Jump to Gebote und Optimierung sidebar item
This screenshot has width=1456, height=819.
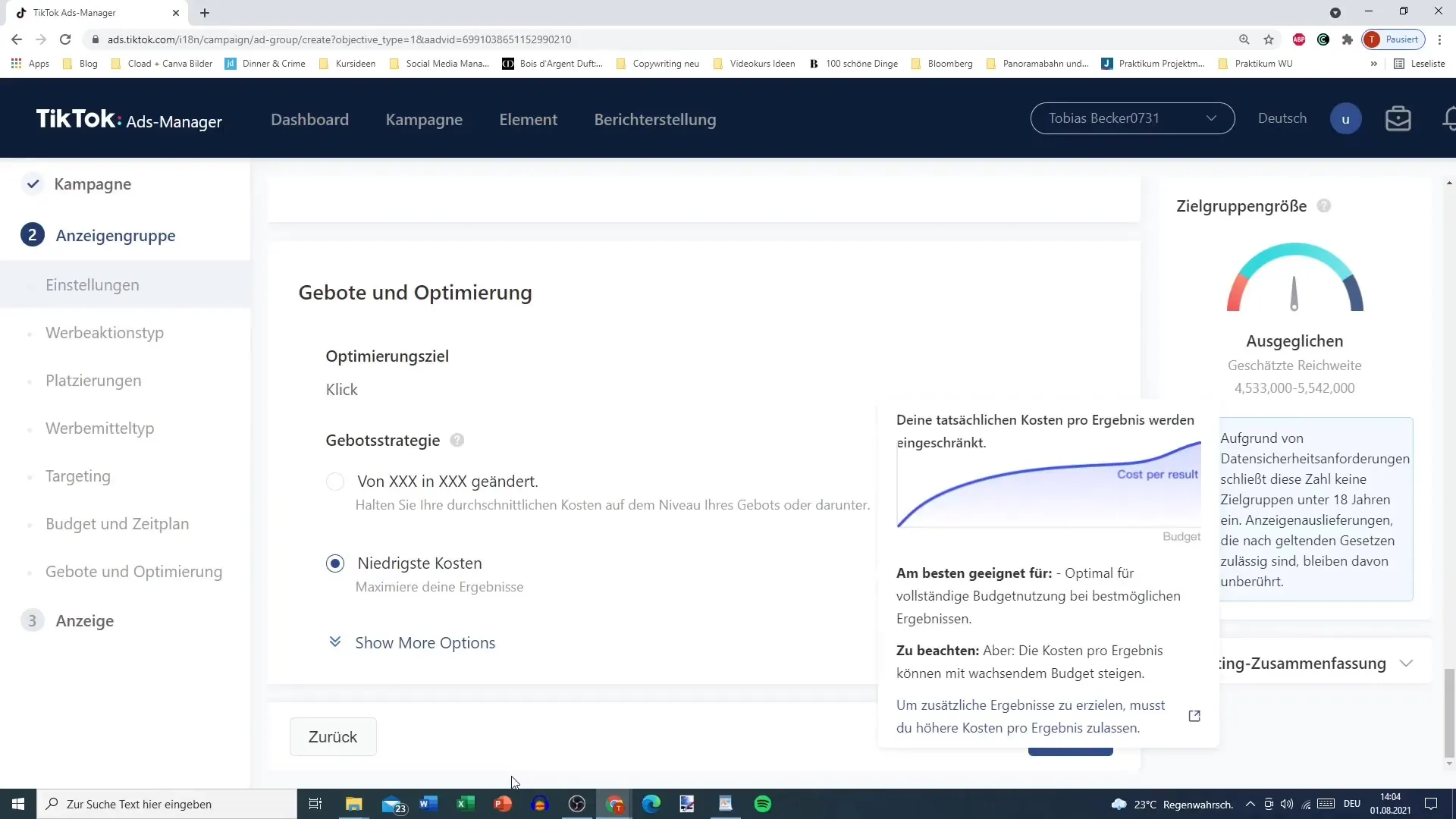coord(134,572)
